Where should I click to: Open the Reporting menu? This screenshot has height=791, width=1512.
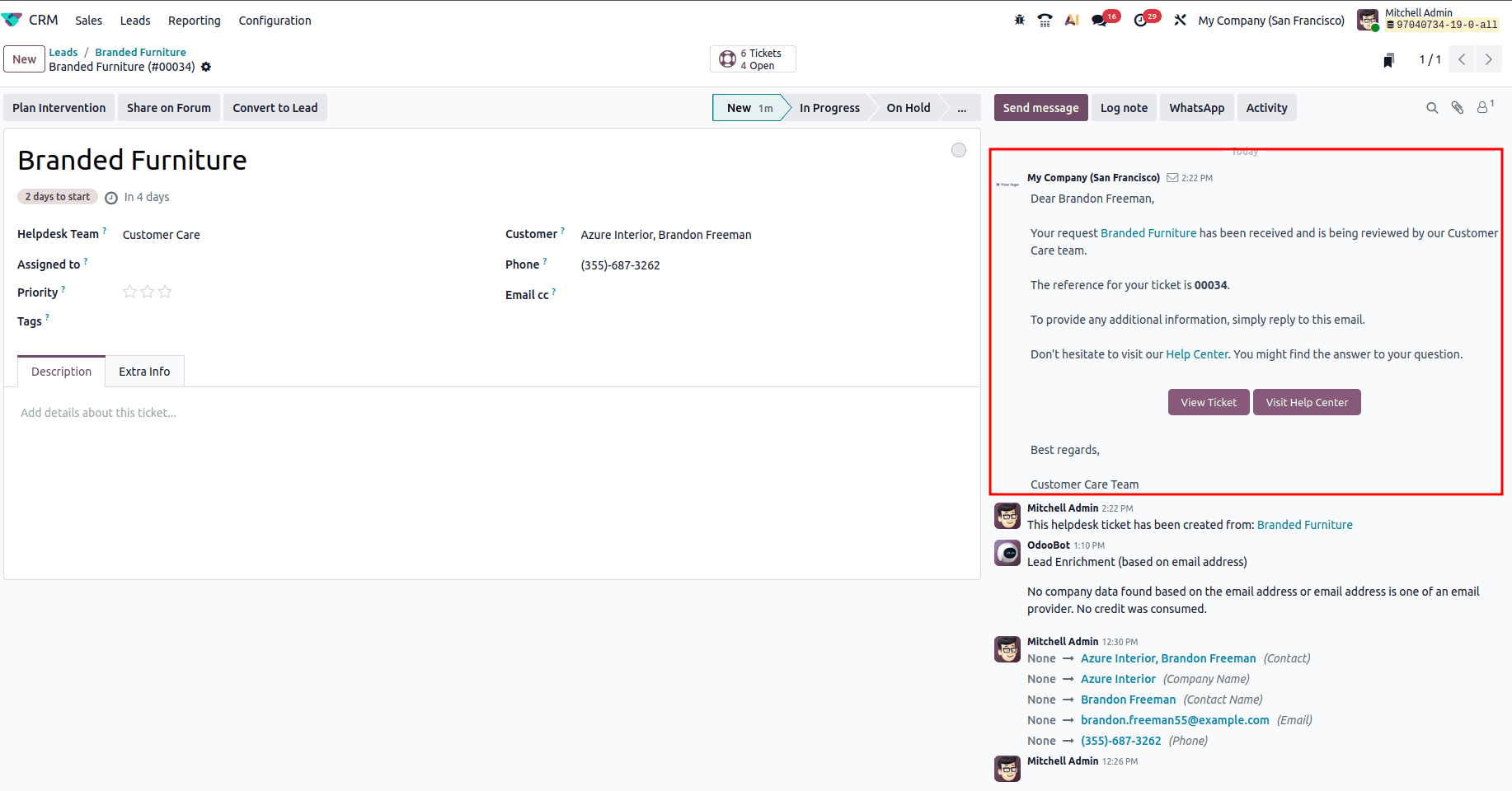point(194,21)
